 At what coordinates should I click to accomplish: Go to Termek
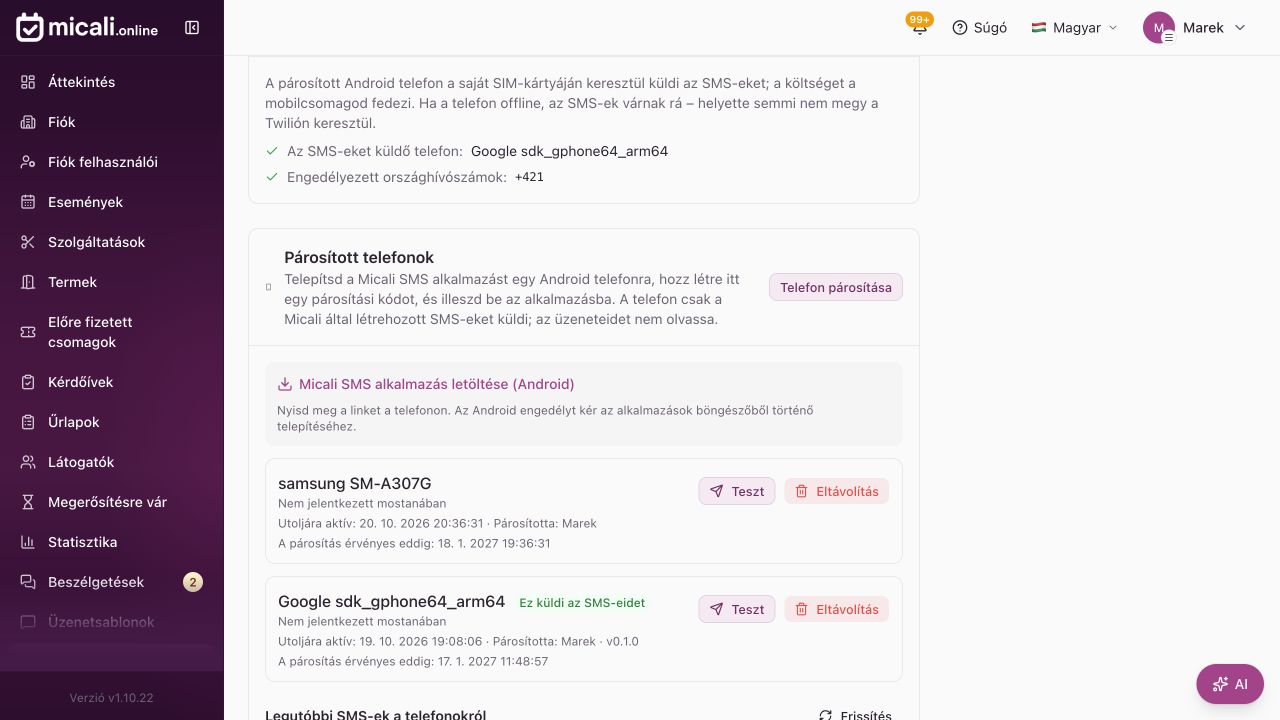112,282
